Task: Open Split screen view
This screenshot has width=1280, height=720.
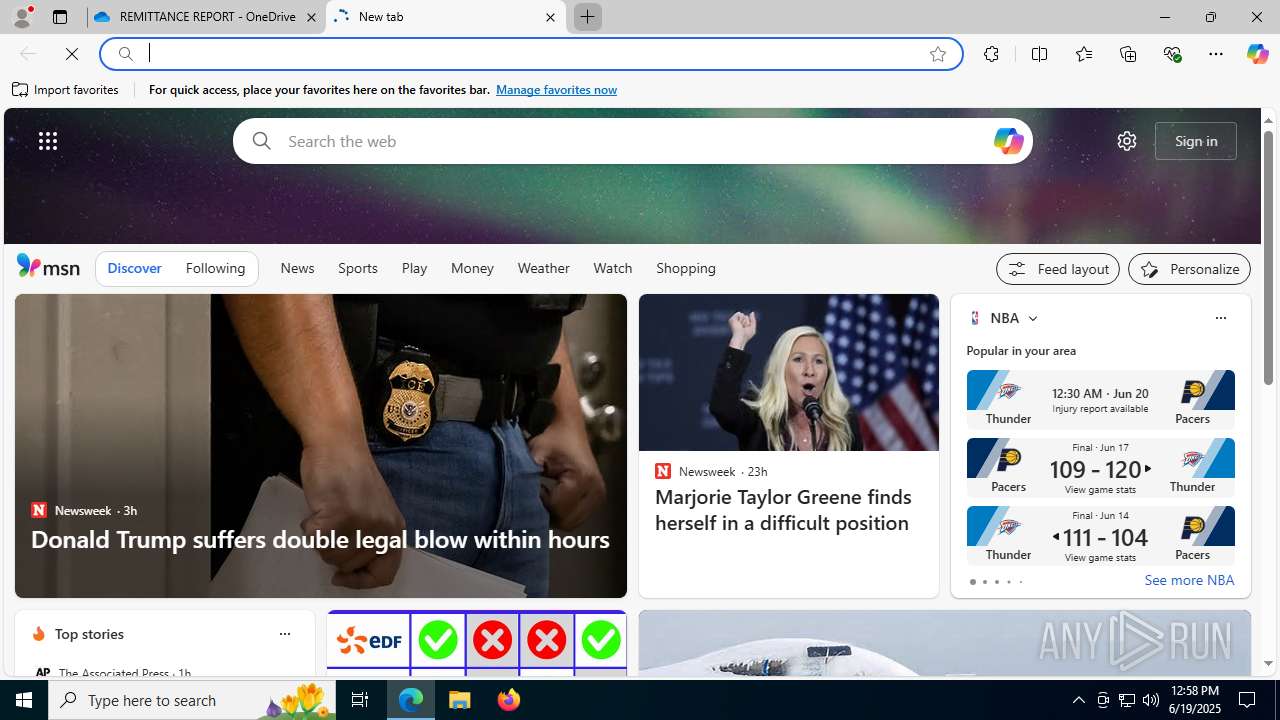Action: pyautogui.click(x=1039, y=54)
